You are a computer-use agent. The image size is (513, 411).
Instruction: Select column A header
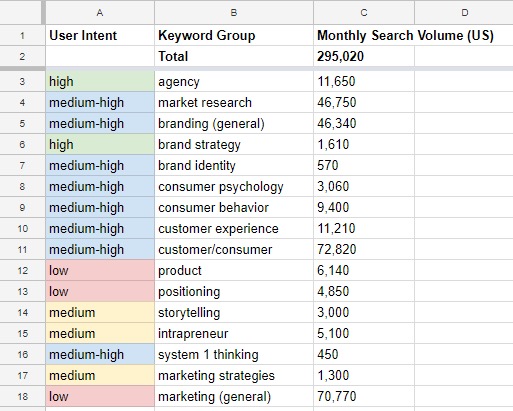pos(100,13)
